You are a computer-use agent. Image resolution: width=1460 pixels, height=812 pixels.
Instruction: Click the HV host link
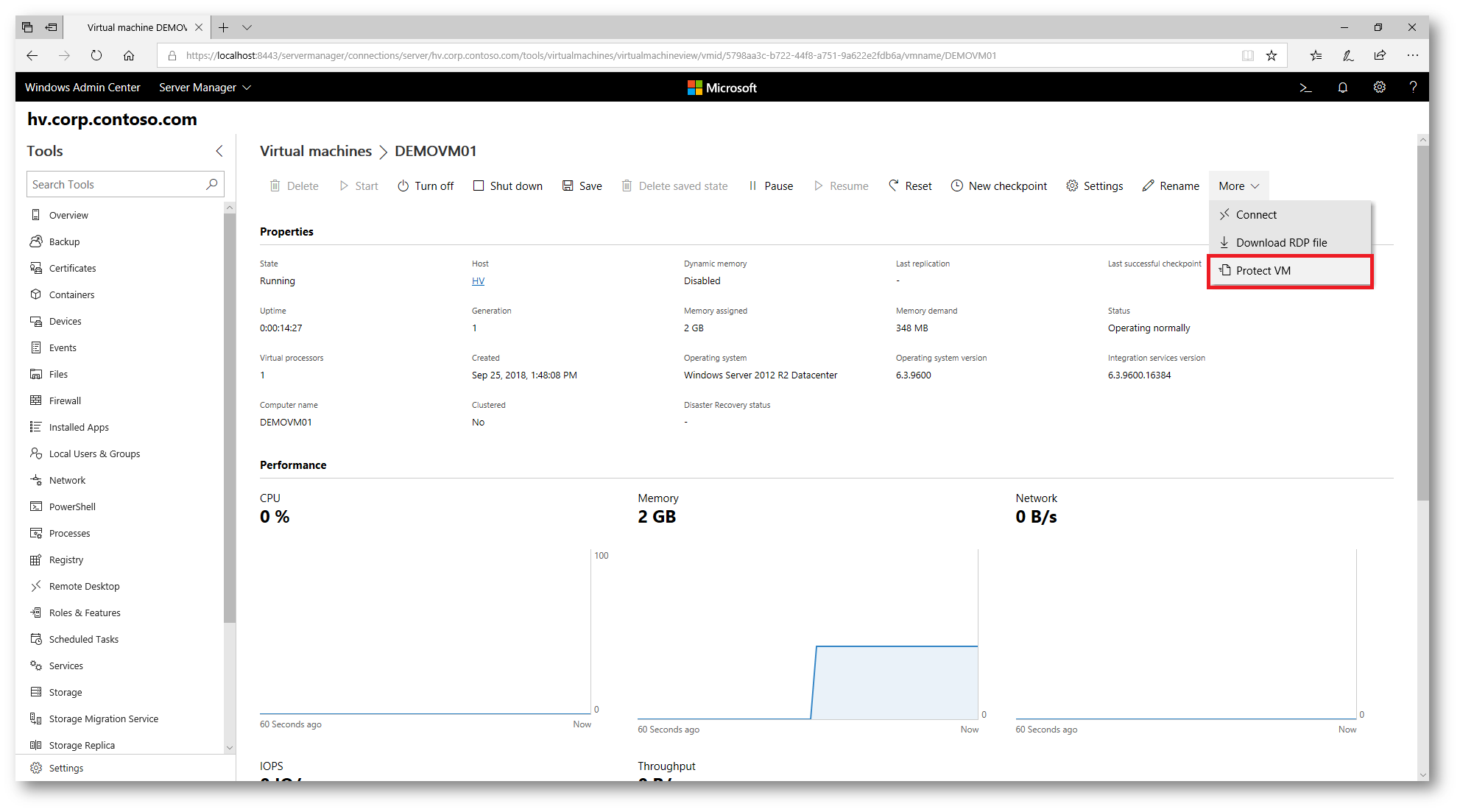[478, 281]
